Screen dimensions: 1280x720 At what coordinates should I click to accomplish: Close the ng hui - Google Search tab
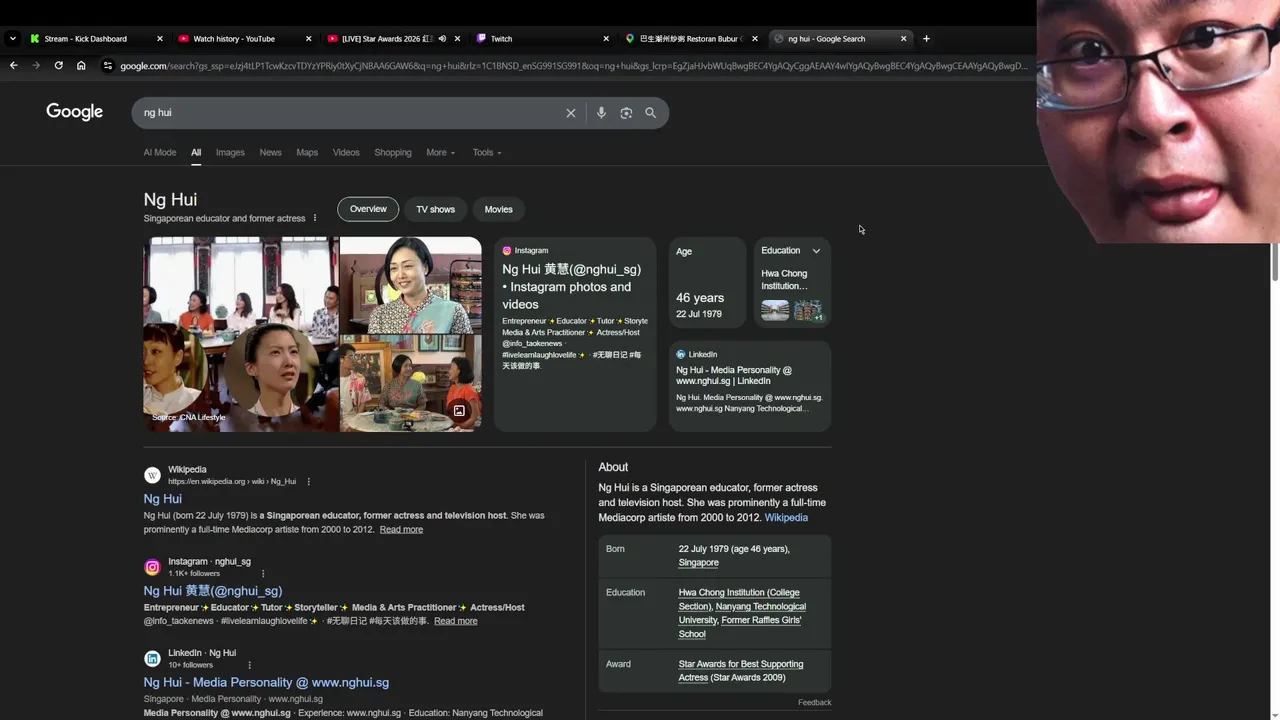(x=904, y=39)
